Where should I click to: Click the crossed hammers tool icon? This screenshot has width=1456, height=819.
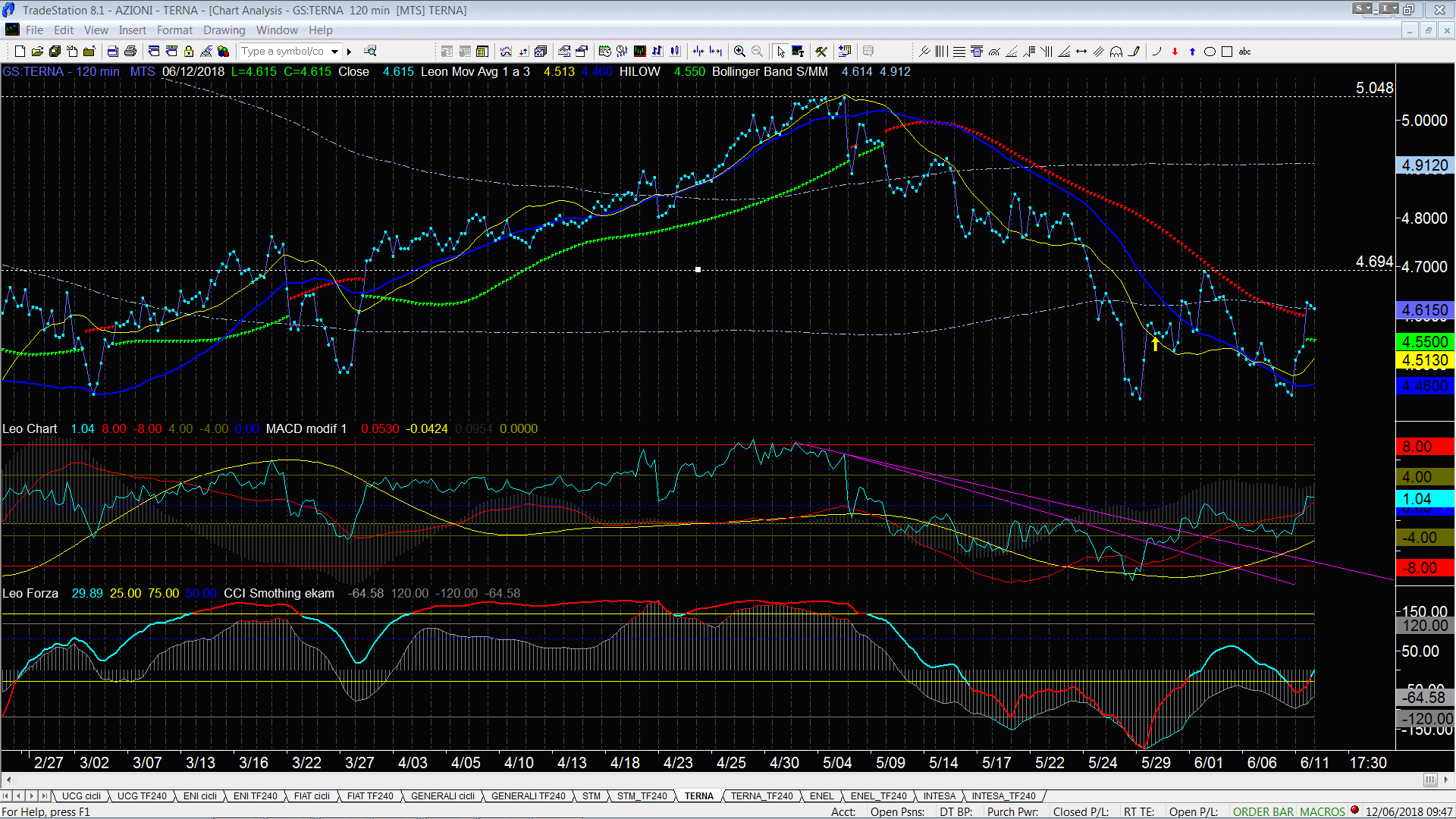(x=821, y=52)
